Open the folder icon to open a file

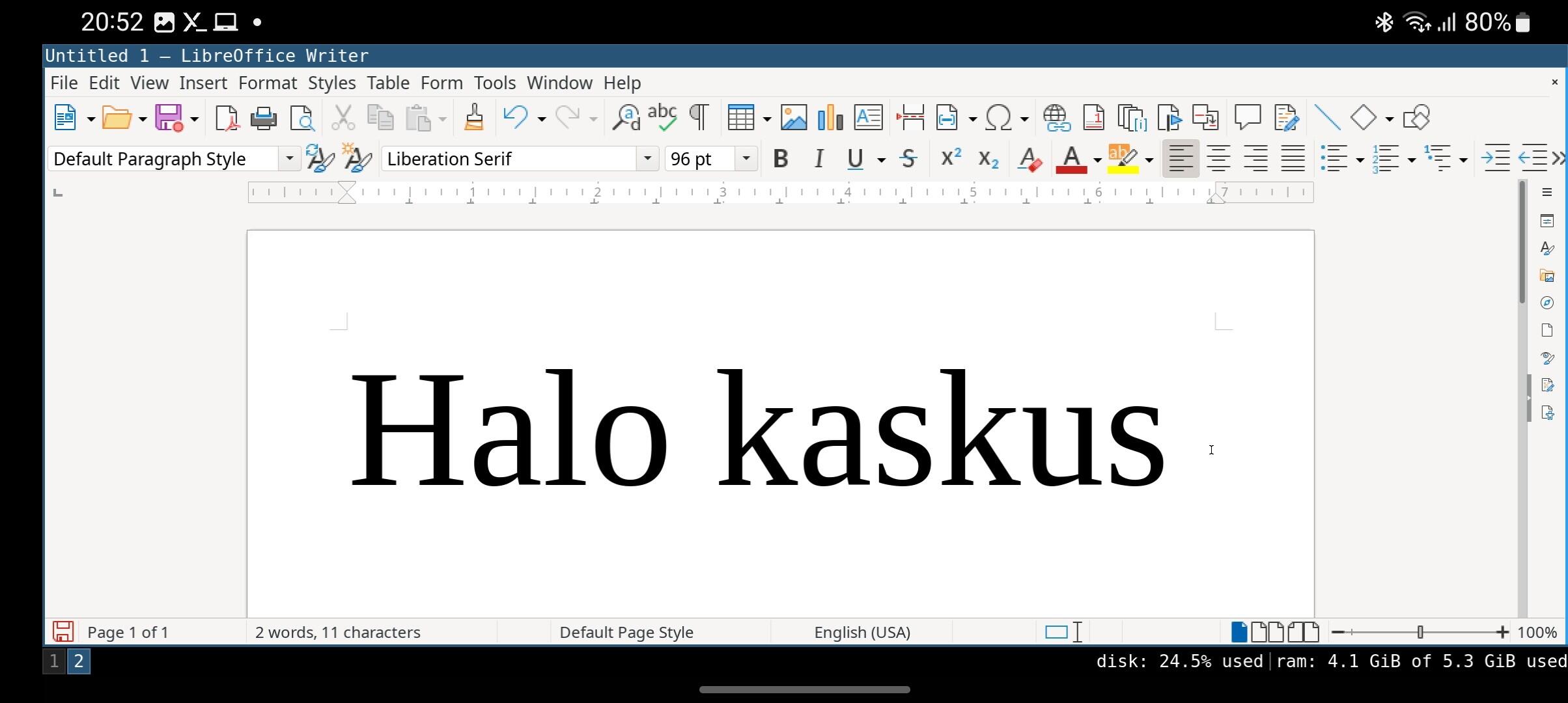(117, 118)
